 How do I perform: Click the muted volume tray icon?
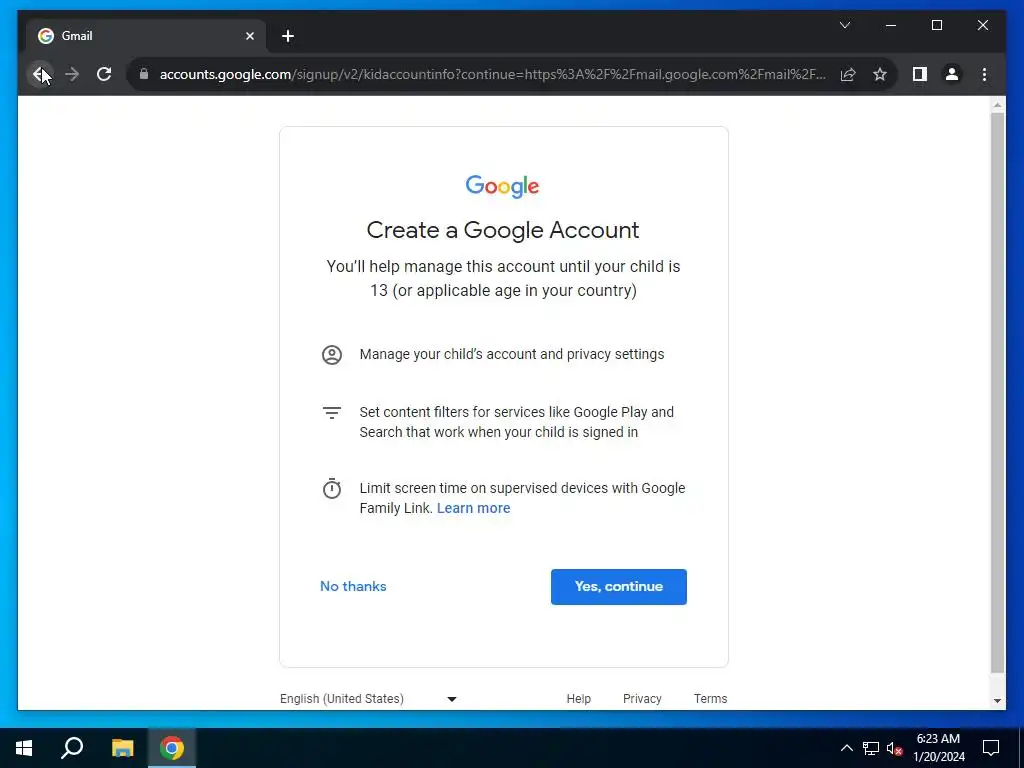[894, 748]
